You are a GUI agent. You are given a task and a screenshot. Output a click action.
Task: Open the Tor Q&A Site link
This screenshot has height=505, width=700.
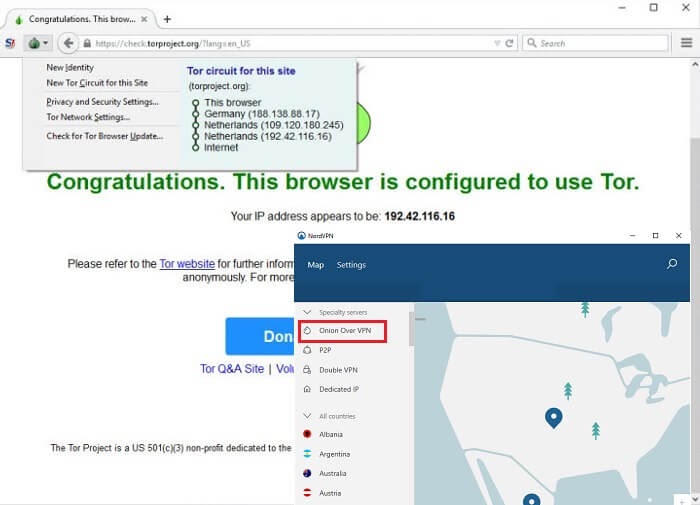coord(232,369)
